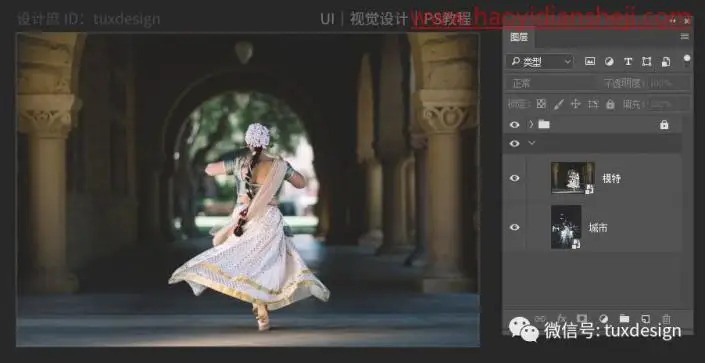Viewport: 705px width, 363px height.
Task: Select the 模特 layer thumbnail
Action: pos(573,178)
